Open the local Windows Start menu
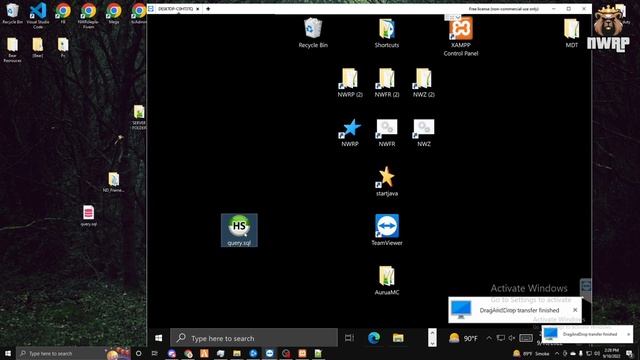 (8, 353)
